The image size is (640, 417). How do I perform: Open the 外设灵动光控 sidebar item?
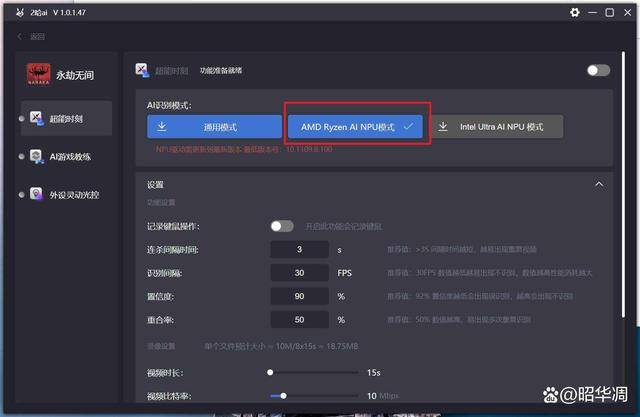point(67,194)
